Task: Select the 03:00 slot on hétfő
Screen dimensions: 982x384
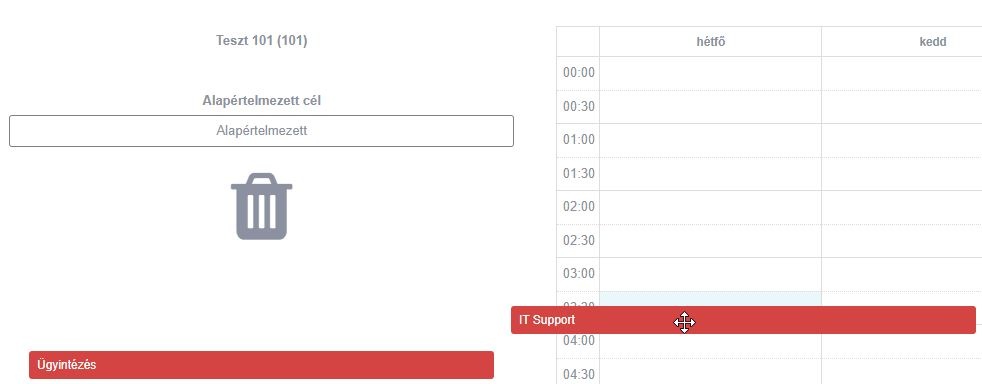Action: tap(710, 274)
